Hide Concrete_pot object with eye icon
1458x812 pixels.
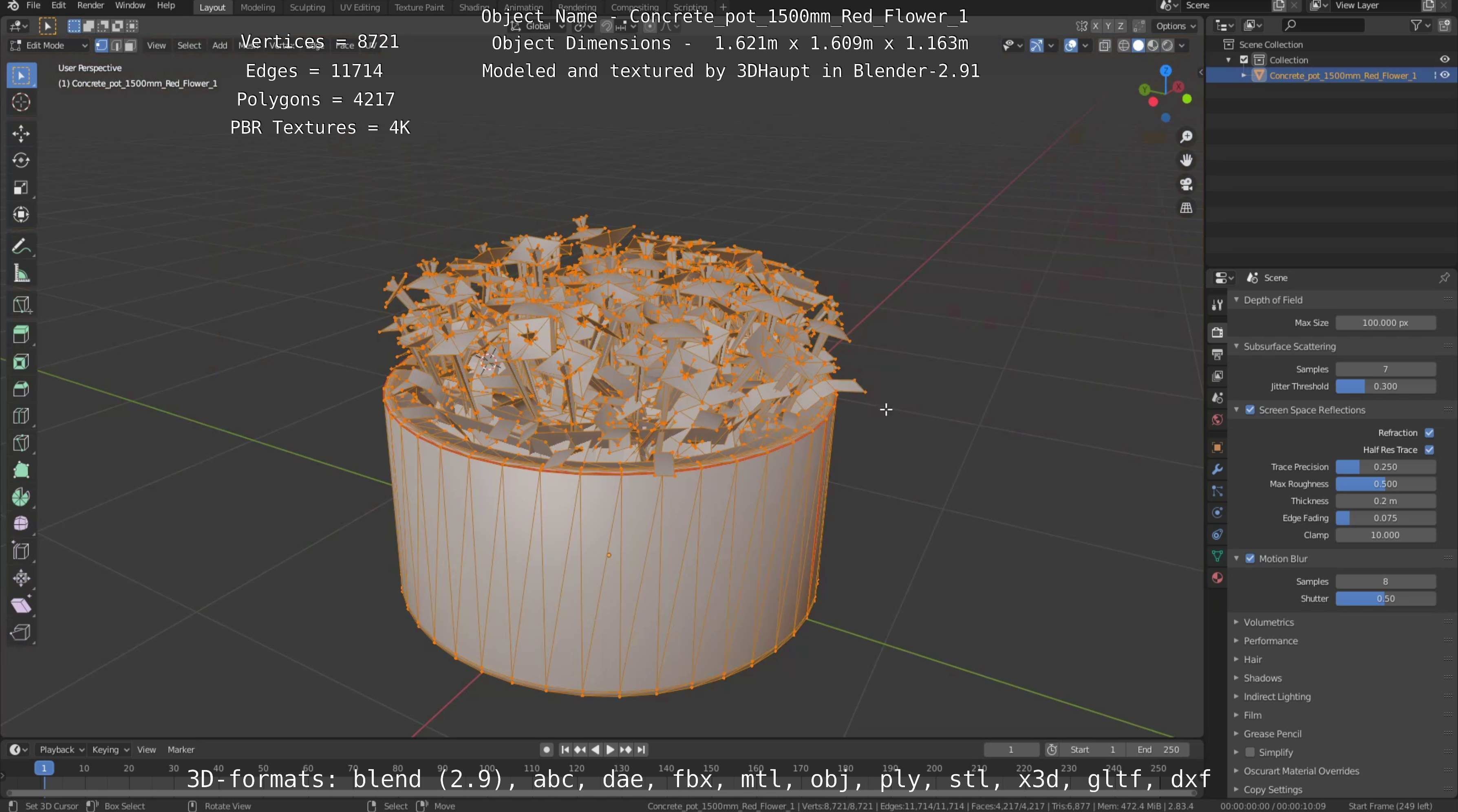(1445, 75)
